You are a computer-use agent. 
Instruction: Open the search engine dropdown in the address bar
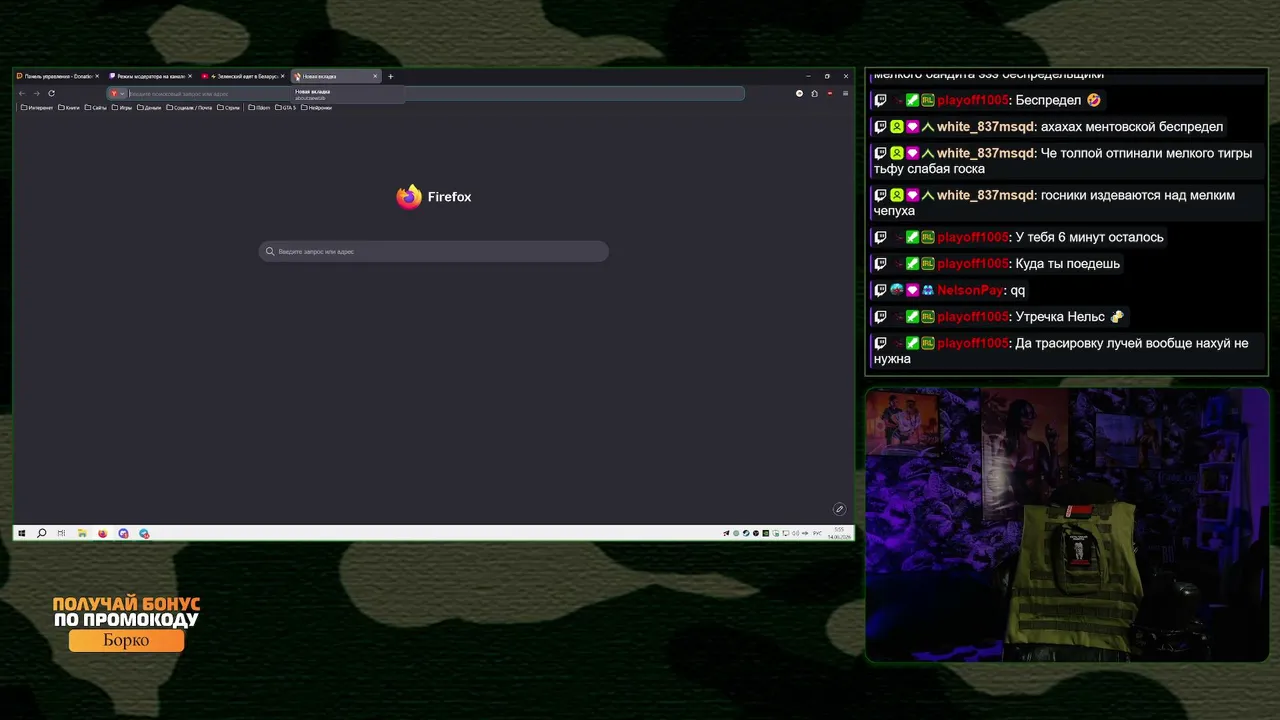tap(116, 93)
